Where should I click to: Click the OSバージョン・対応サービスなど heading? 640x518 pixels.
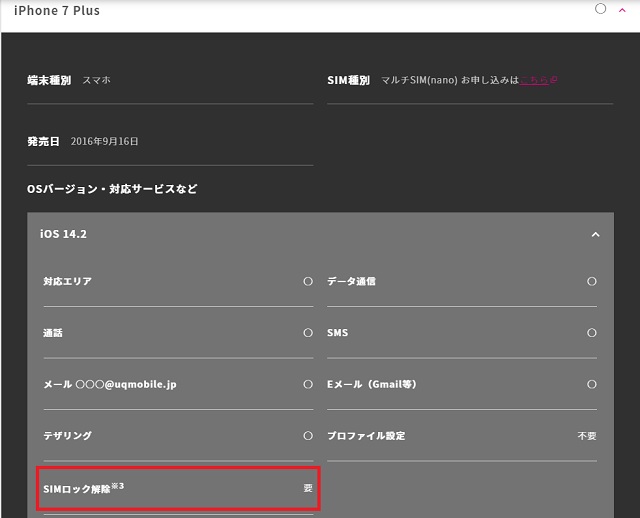tap(112, 188)
